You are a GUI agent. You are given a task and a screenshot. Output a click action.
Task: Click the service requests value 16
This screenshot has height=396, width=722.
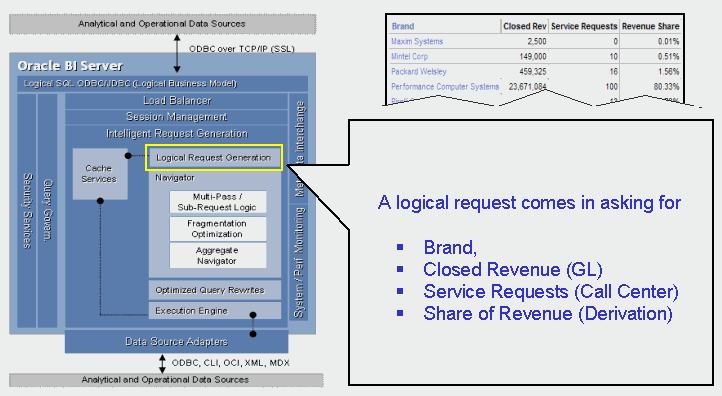tap(613, 72)
